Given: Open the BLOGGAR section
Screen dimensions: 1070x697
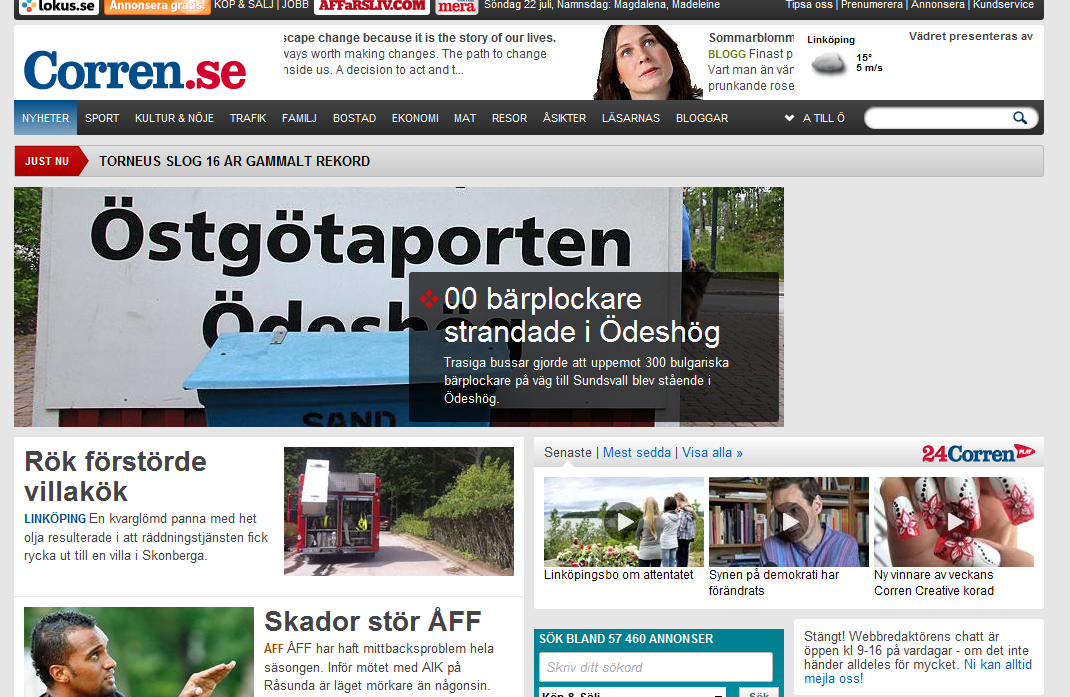Looking at the screenshot, I should click(702, 118).
